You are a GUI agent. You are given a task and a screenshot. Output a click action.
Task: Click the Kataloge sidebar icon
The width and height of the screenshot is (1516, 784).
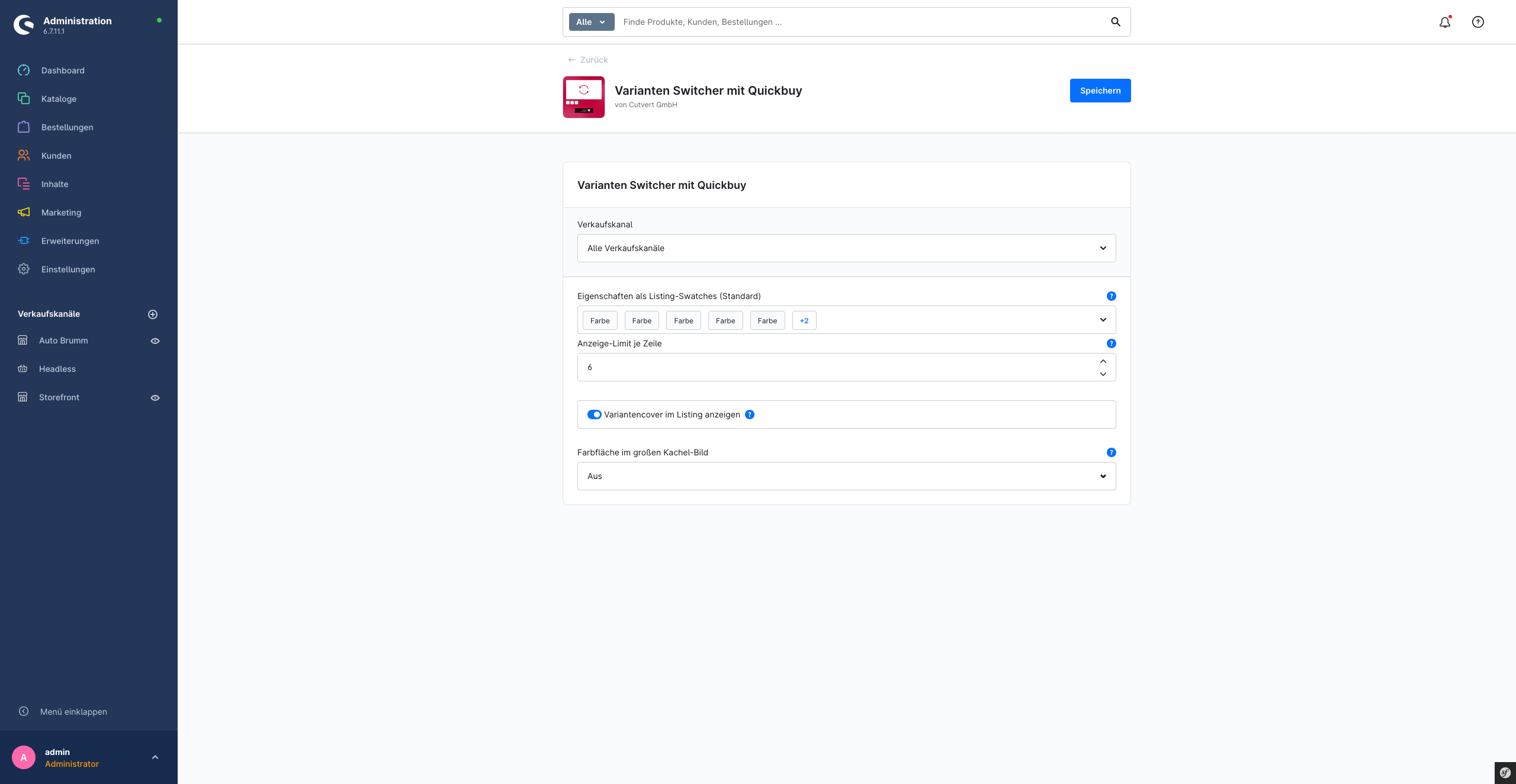(x=24, y=99)
